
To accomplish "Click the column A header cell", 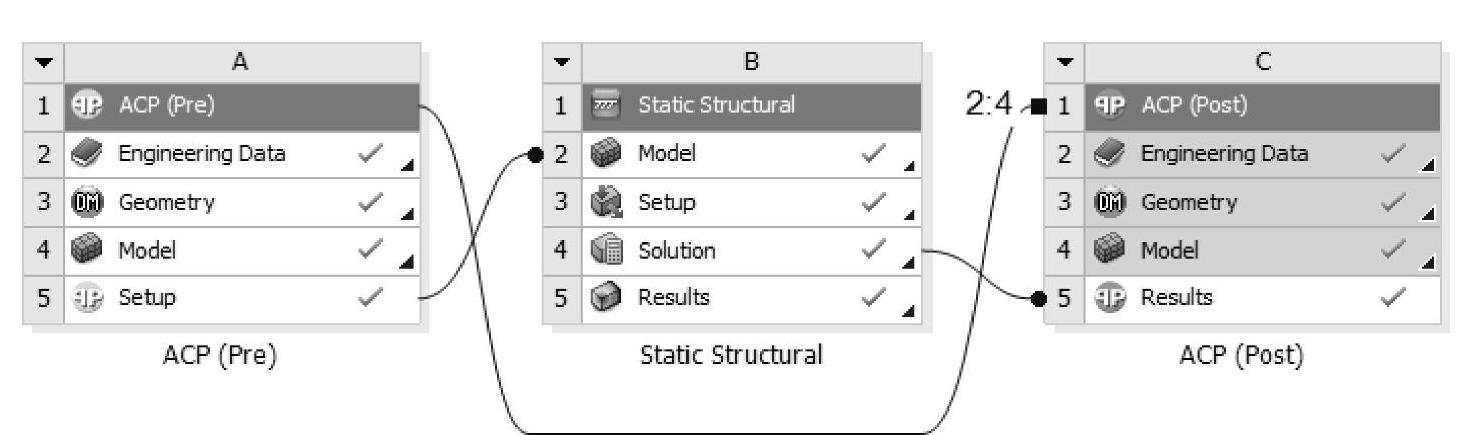I will click(241, 62).
